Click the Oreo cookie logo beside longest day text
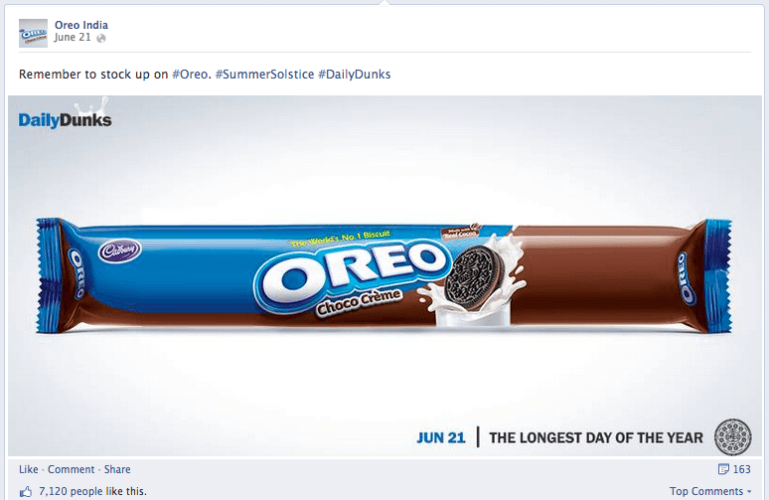The width and height of the screenshot is (769, 500). tap(733, 437)
